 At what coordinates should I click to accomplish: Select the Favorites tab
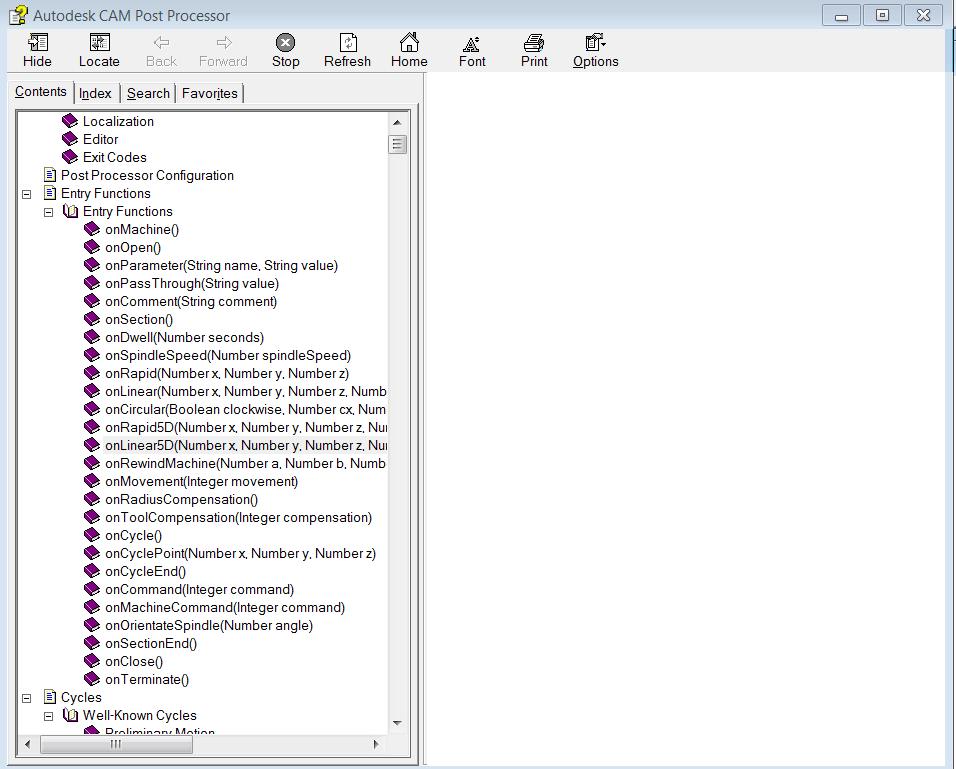[209, 92]
